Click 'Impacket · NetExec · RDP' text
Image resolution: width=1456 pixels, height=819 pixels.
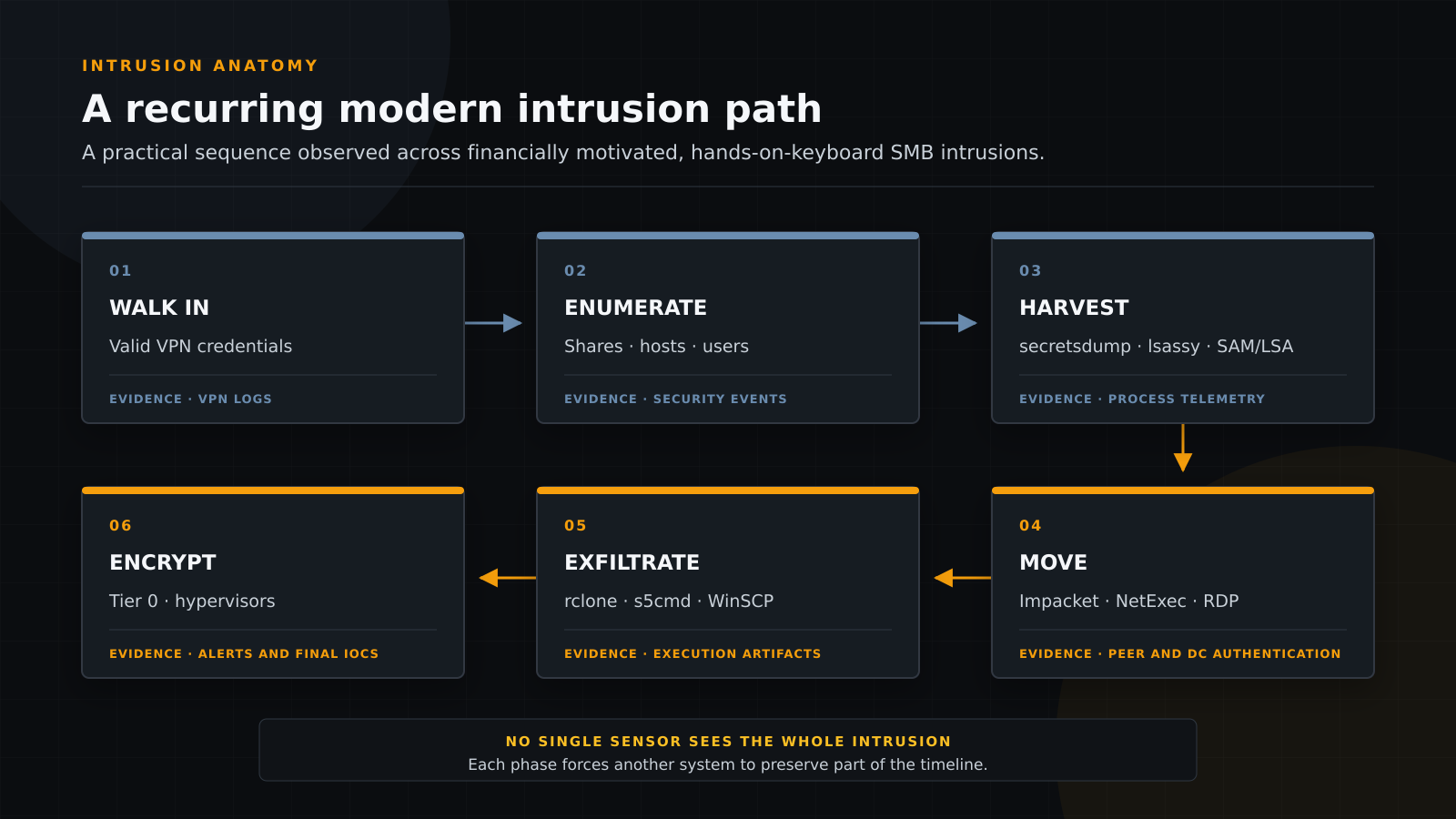point(1129,601)
